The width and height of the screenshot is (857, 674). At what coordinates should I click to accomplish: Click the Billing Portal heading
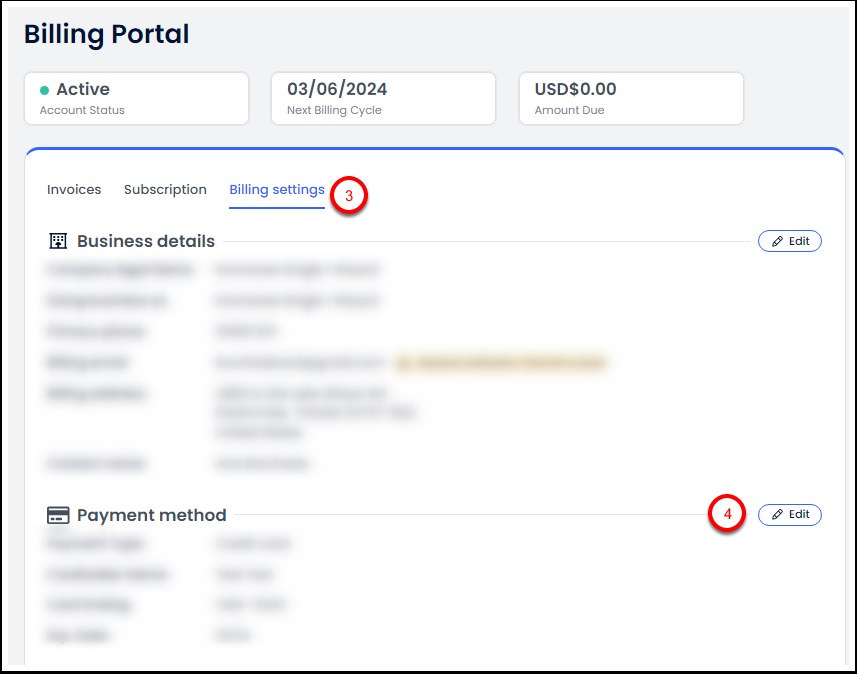pos(106,33)
